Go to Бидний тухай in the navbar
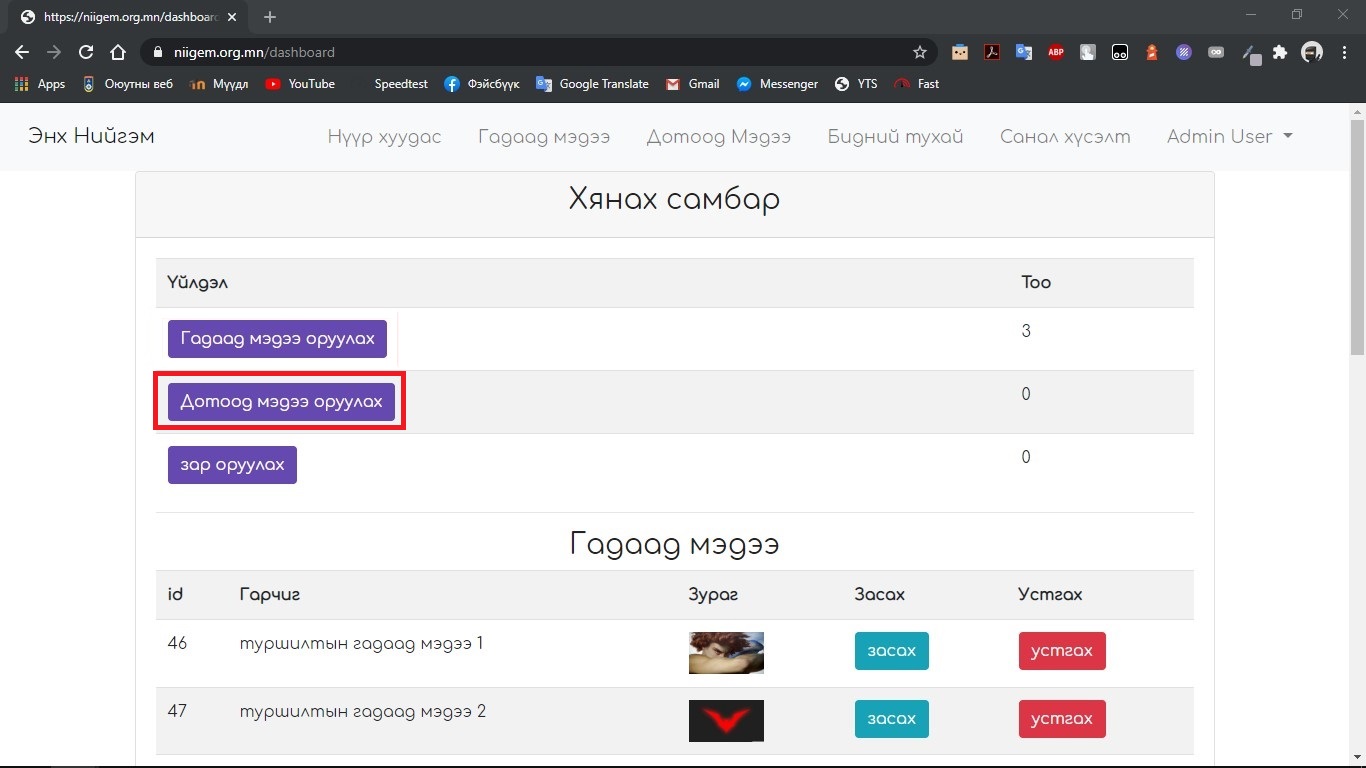 [895, 137]
